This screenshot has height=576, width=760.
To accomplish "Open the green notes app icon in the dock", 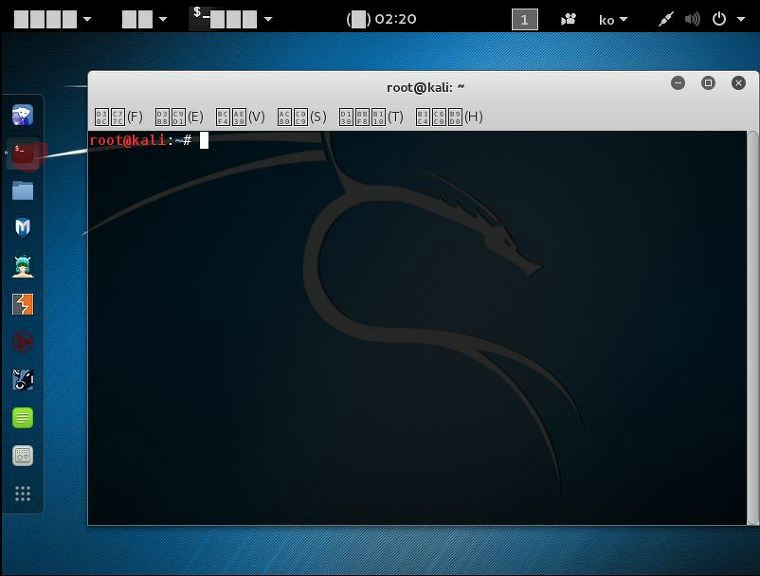I will pos(22,417).
